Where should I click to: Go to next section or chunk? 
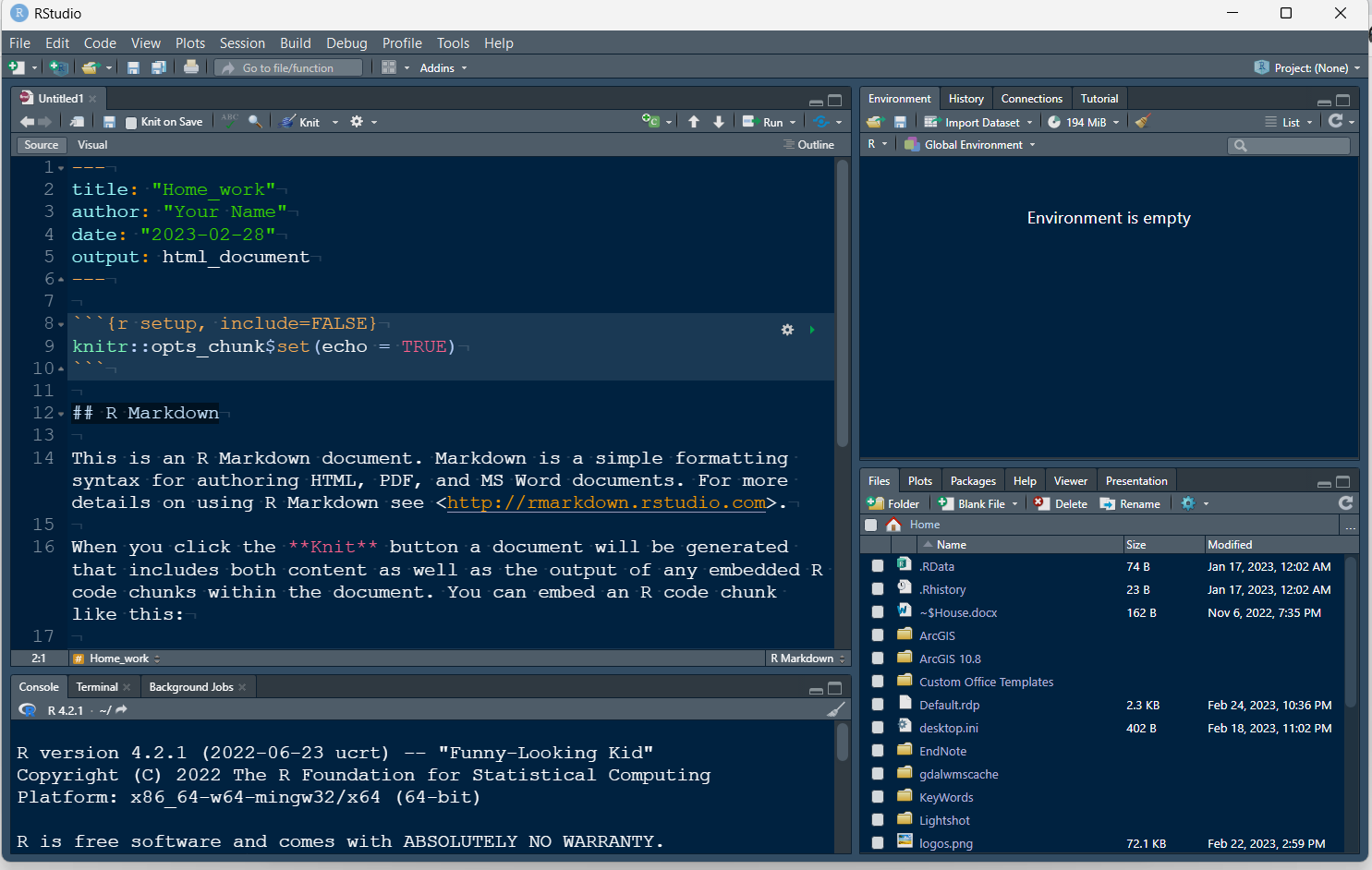pyautogui.click(x=719, y=122)
